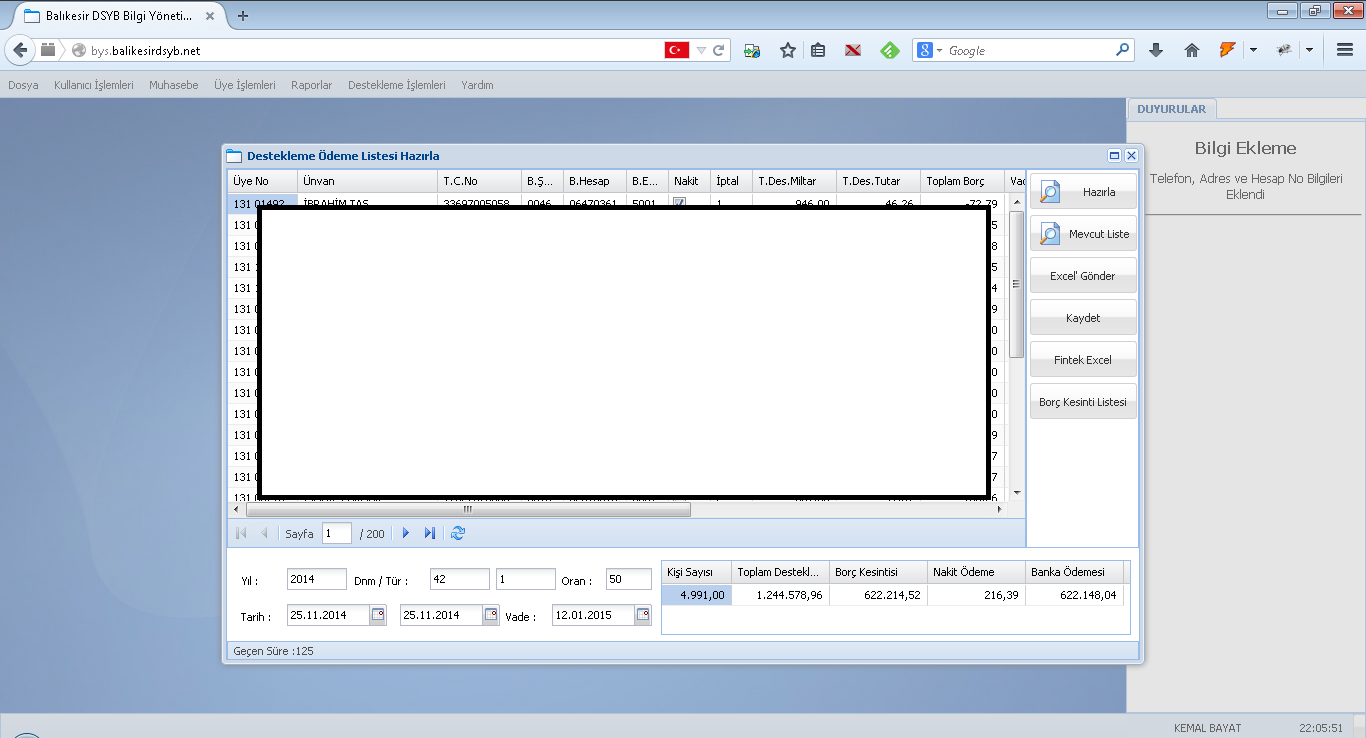Switch to the DUYURULAR tab
The image size is (1366, 738).
[1171, 109]
